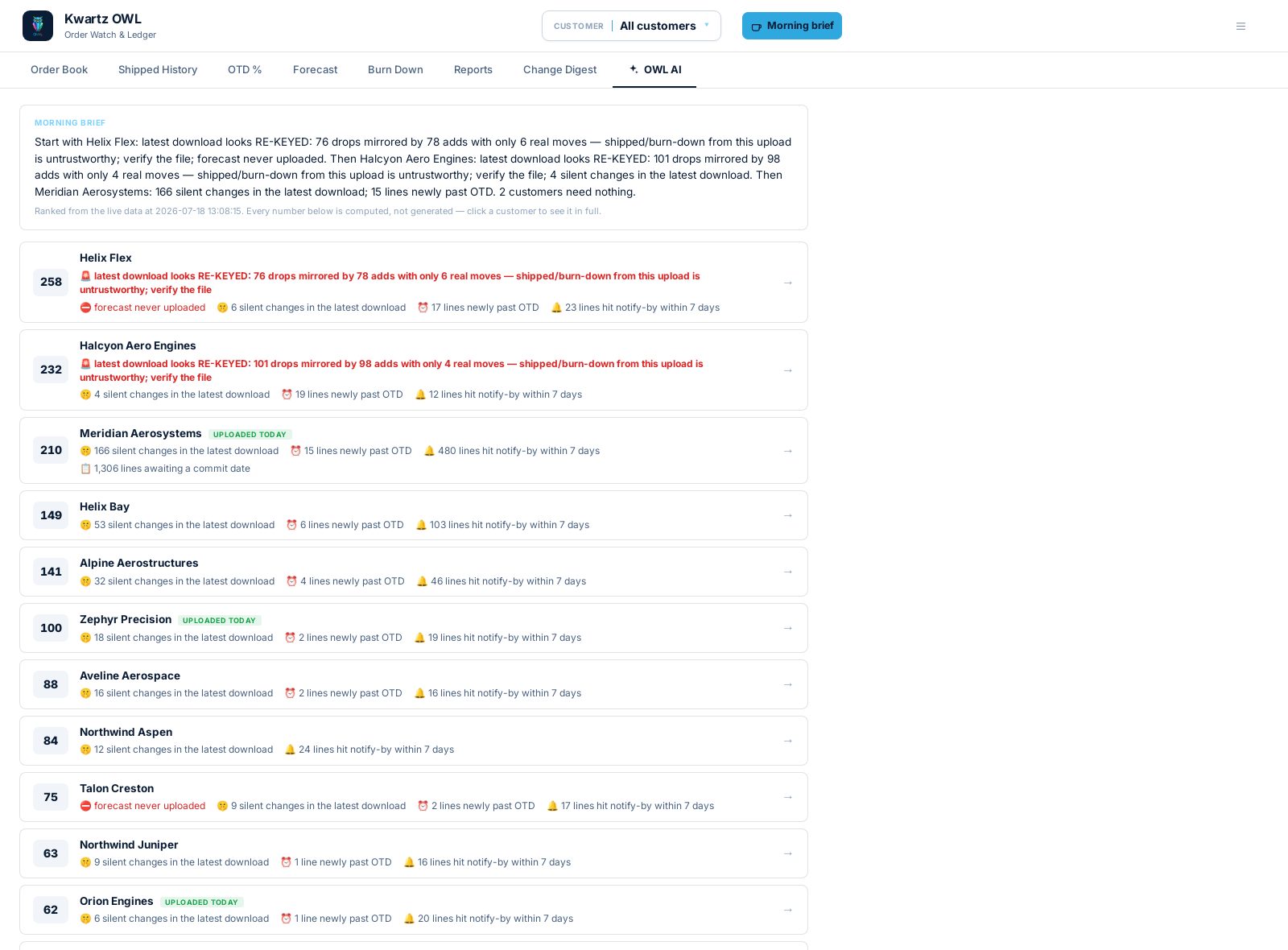Click the siren icon in Halcyon Aero Engines alert
The width and height of the screenshot is (1288, 950).
(85, 364)
